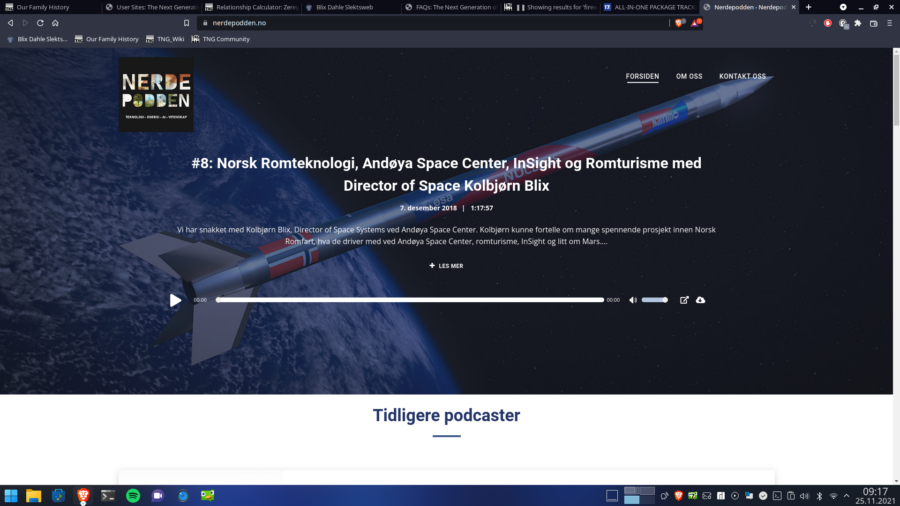Viewport: 900px width, 506px height.
Task: Download the episode via cloud icon
Action: click(x=700, y=300)
